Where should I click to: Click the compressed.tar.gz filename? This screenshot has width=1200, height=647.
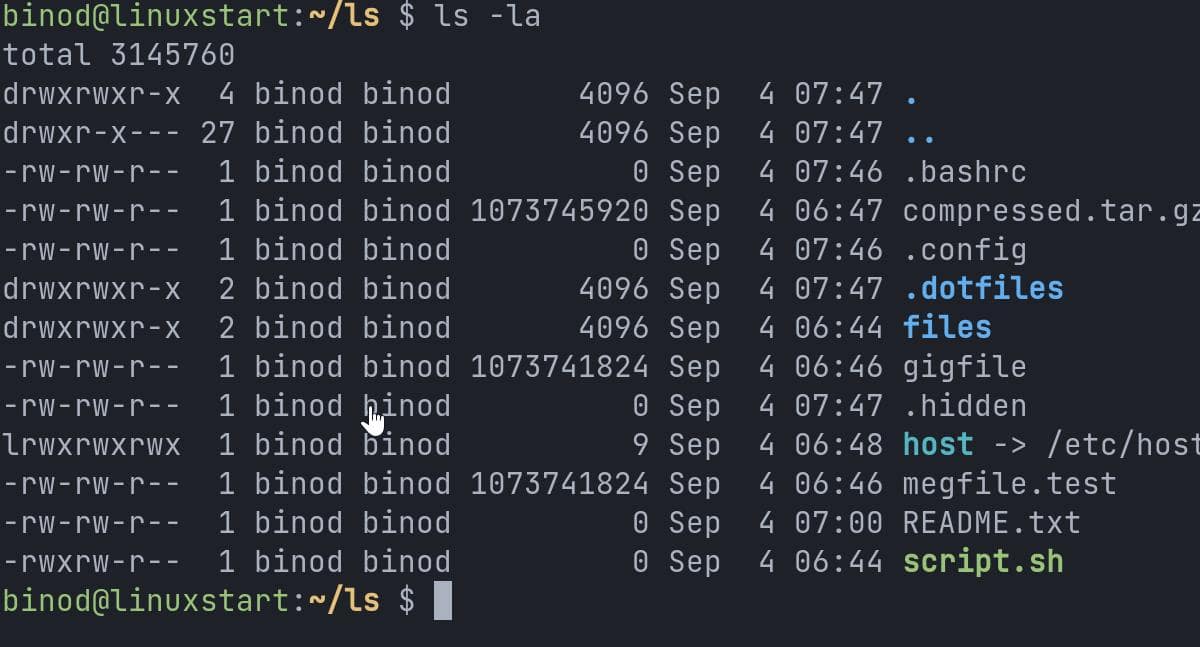[x=1050, y=211]
